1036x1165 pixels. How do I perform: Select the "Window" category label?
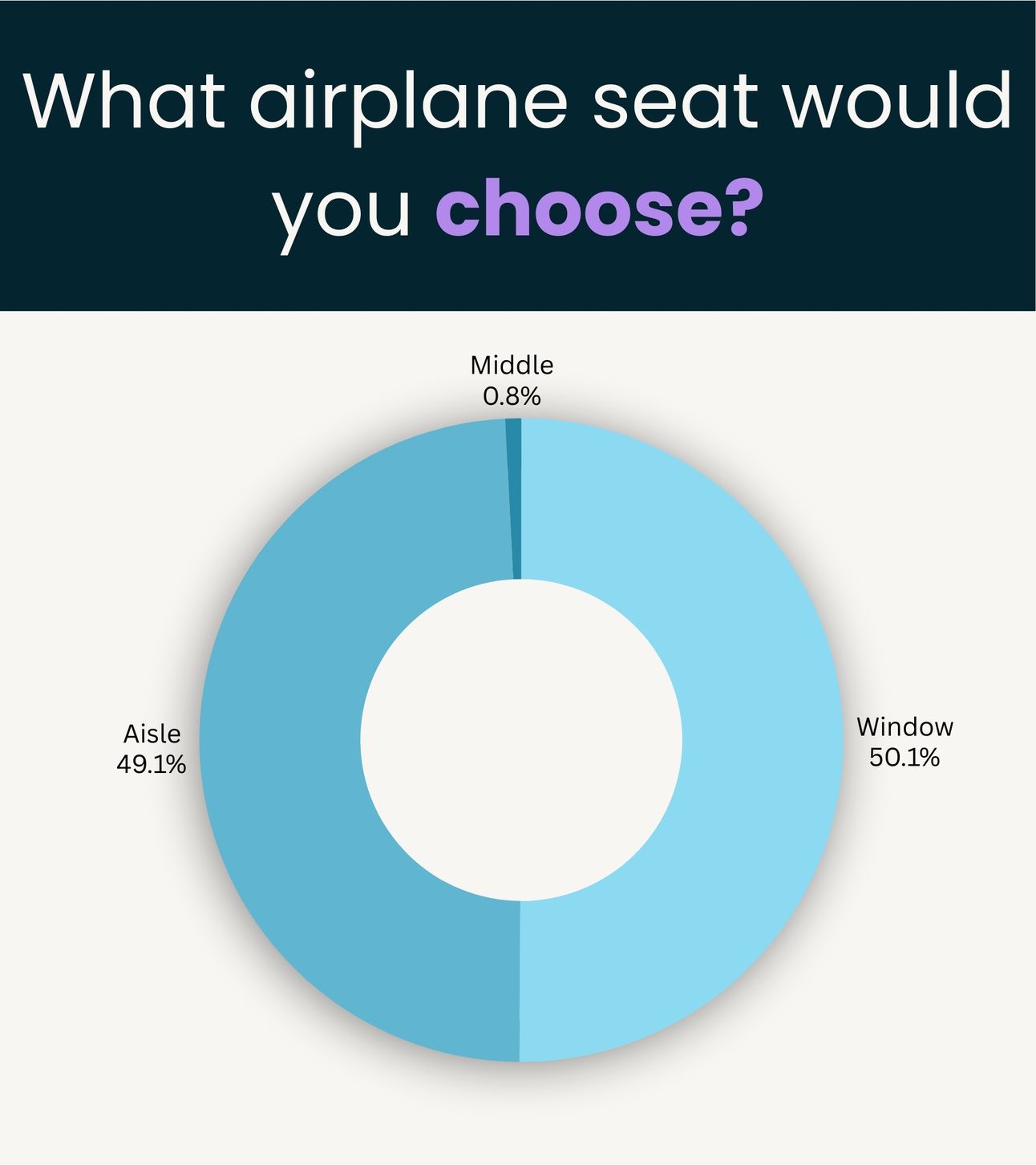905,727
